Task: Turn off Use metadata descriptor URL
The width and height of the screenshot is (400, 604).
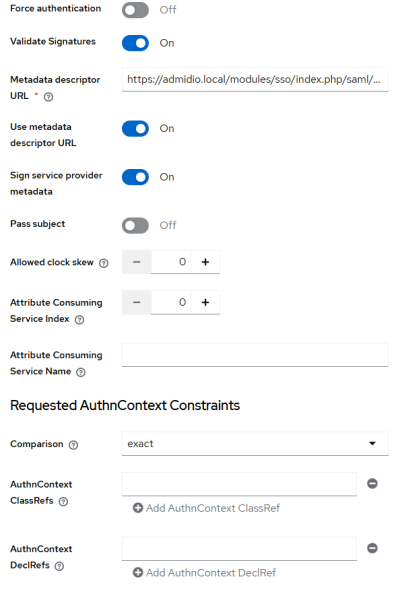Action: click(x=135, y=129)
